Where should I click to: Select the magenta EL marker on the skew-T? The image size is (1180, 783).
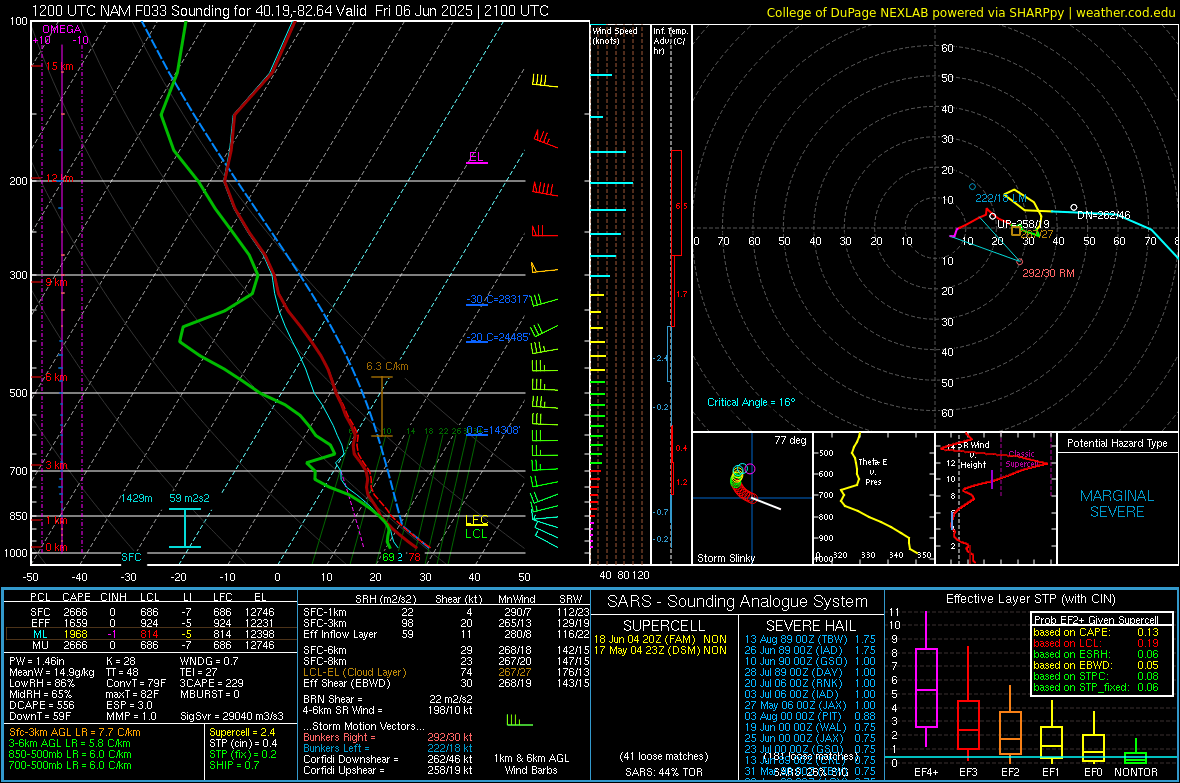[x=476, y=157]
